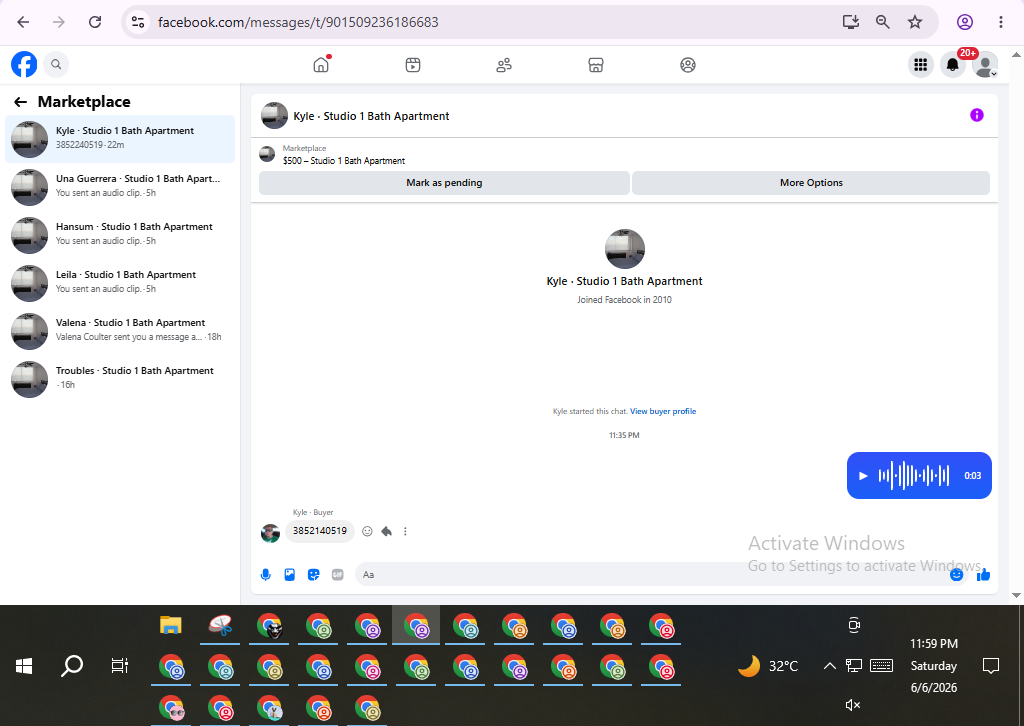Reload the page
The image size is (1024, 726).
pos(95,22)
